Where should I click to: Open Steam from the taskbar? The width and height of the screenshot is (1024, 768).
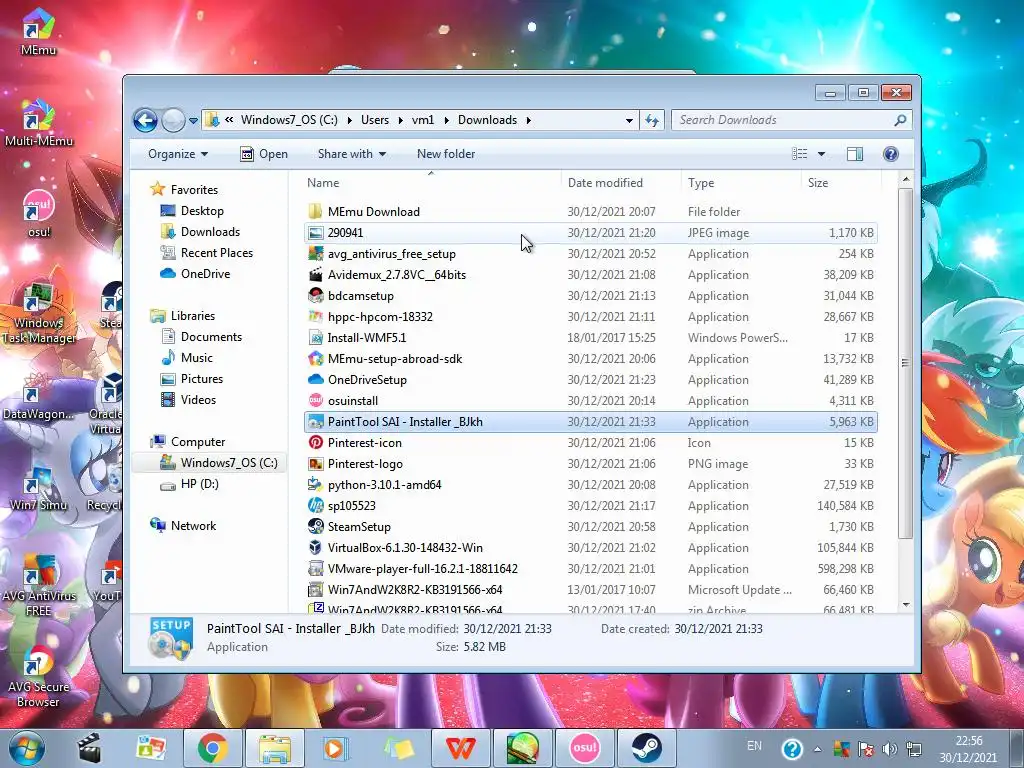pyautogui.click(x=647, y=748)
